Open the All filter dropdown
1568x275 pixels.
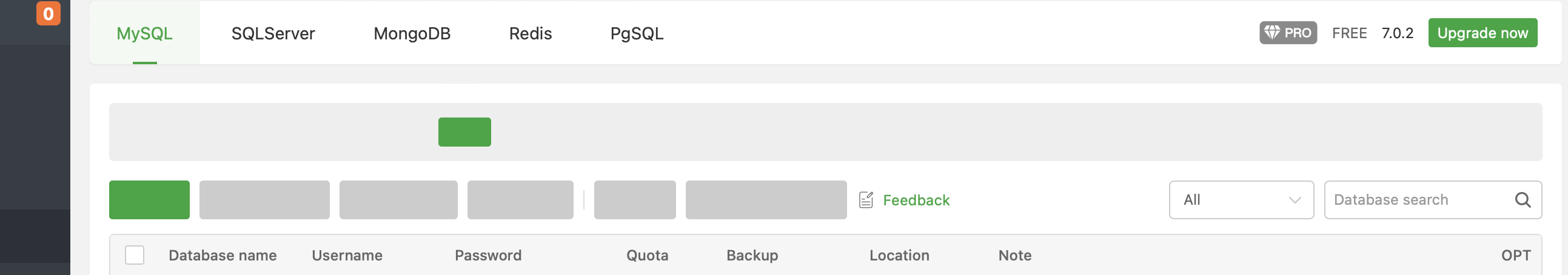[x=1241, y=199]
